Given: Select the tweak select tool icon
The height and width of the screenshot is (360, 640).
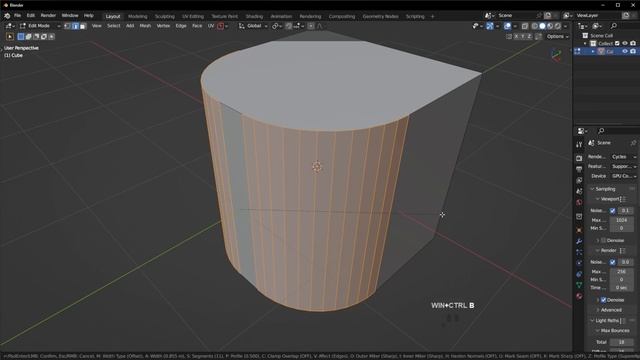Looking at the screenshot, I should (x=10, y=37).
